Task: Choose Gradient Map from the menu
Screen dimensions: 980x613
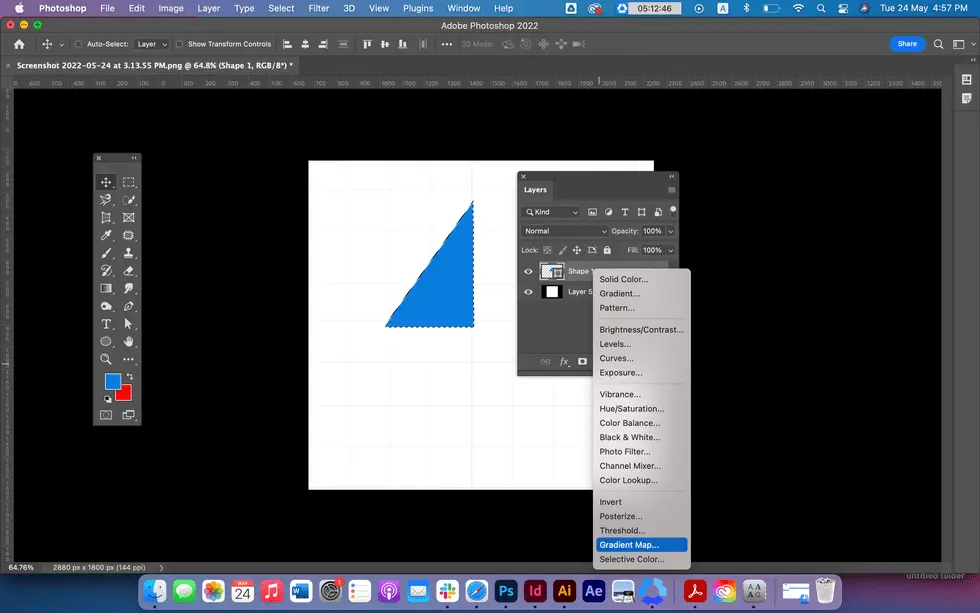Action: tap(629, 545)
